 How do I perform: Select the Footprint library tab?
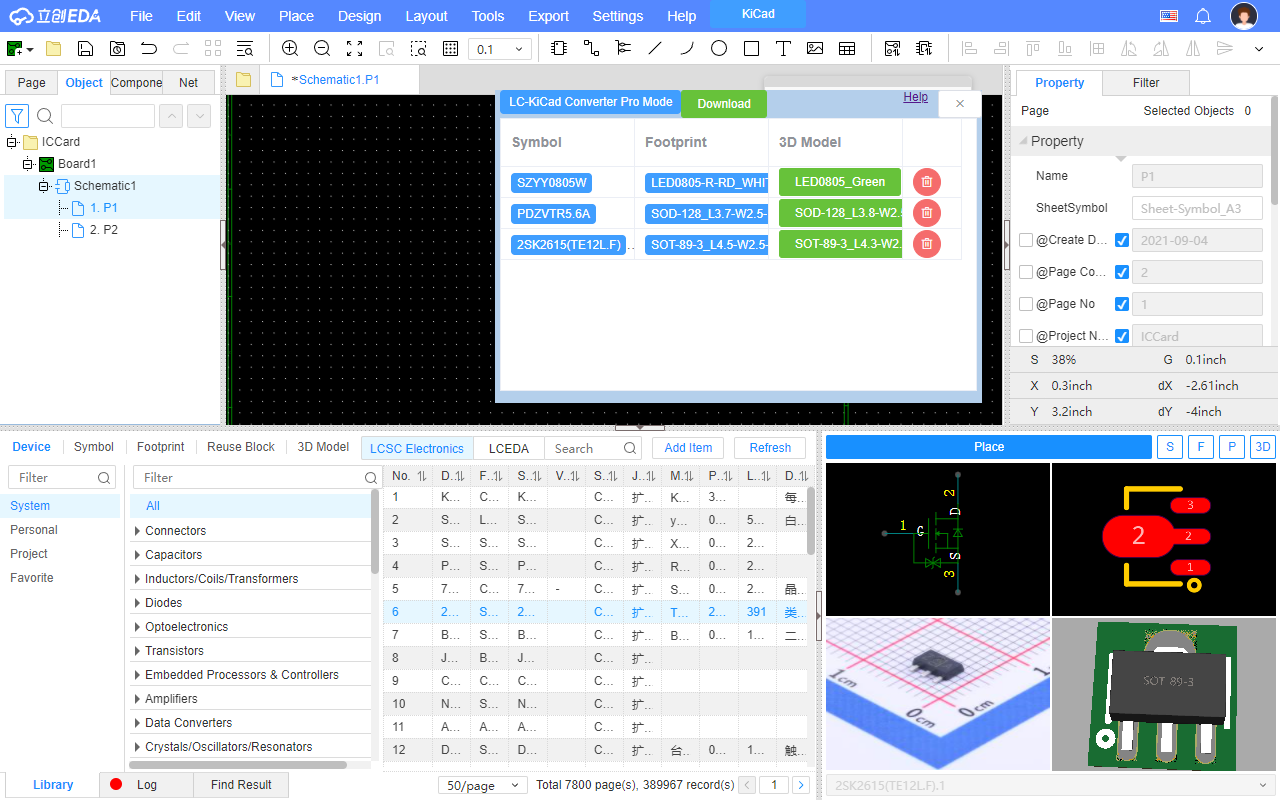[160, 447]
